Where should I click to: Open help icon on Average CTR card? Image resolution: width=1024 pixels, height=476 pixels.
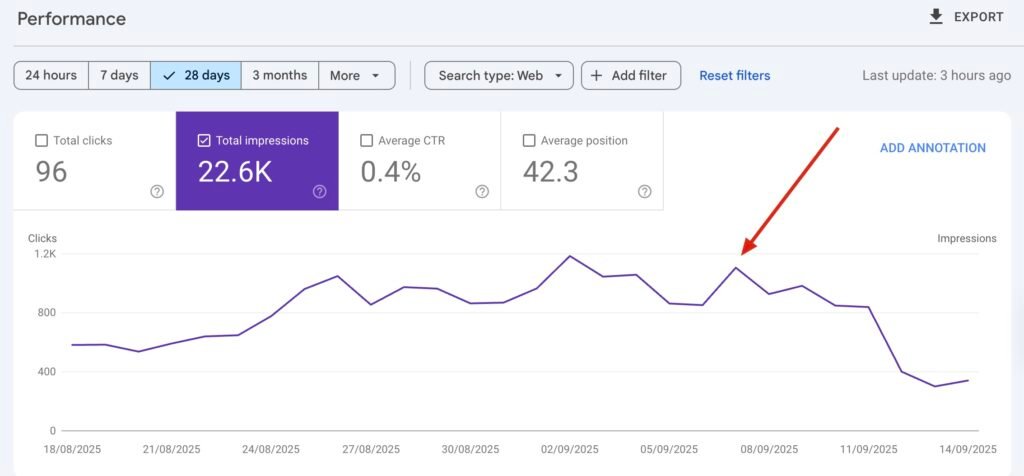[x=482, y=192]
